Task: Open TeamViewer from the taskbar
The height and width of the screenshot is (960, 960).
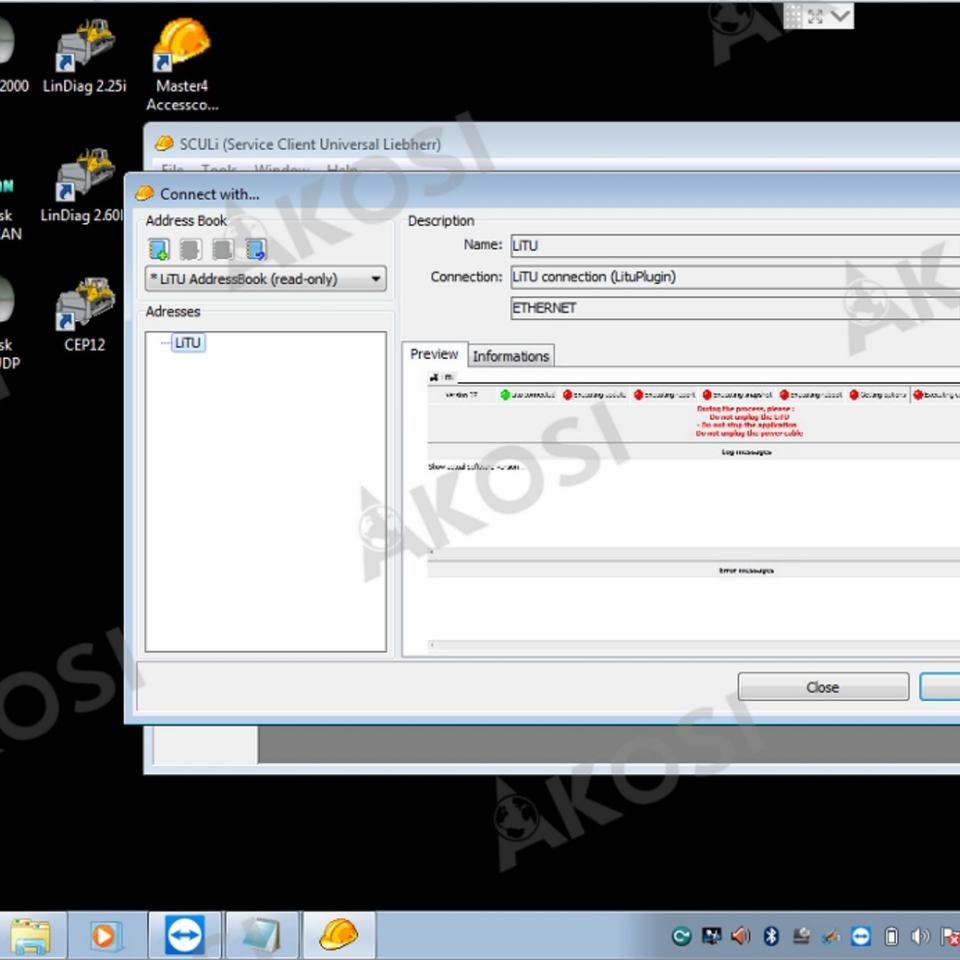Action: [x=185, y=935]
